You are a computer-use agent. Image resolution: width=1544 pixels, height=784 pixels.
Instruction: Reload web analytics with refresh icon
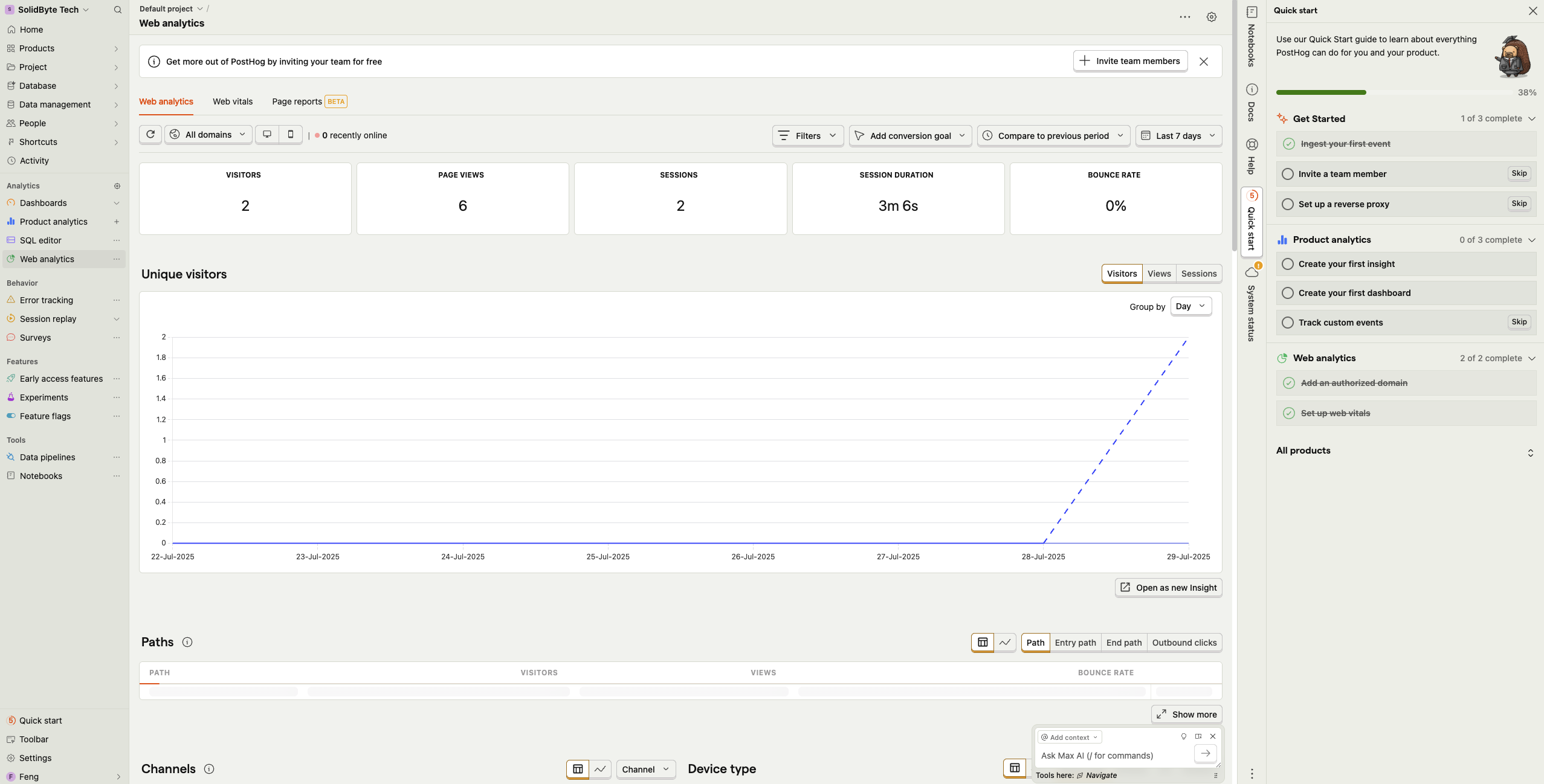coord(150,134)
